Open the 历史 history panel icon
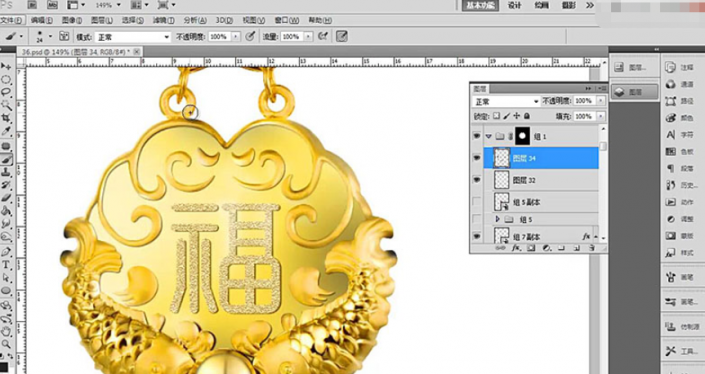The height and width of the screenshot is (374, 705). [681, 185]
